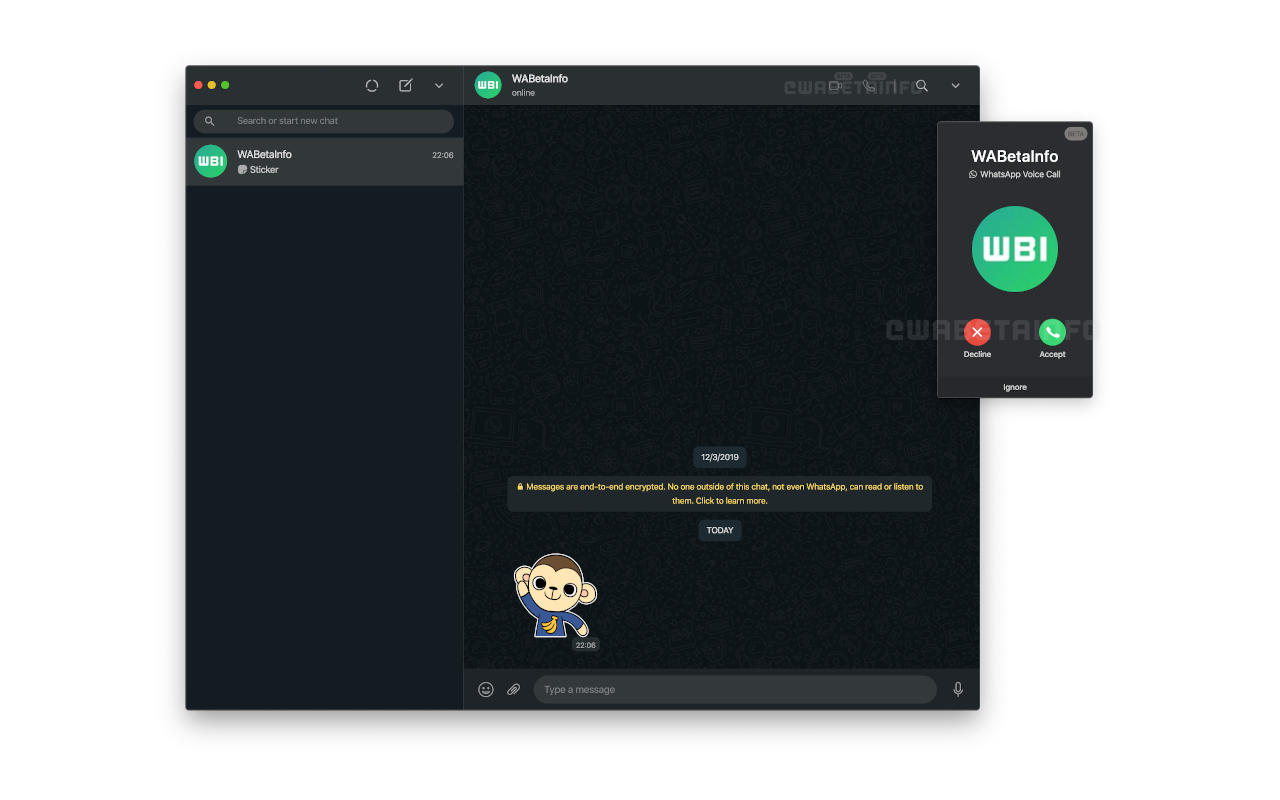This screenshot has width=1280, height=800.
Task: Click the red close window button
Action: [x=198, y=85]
